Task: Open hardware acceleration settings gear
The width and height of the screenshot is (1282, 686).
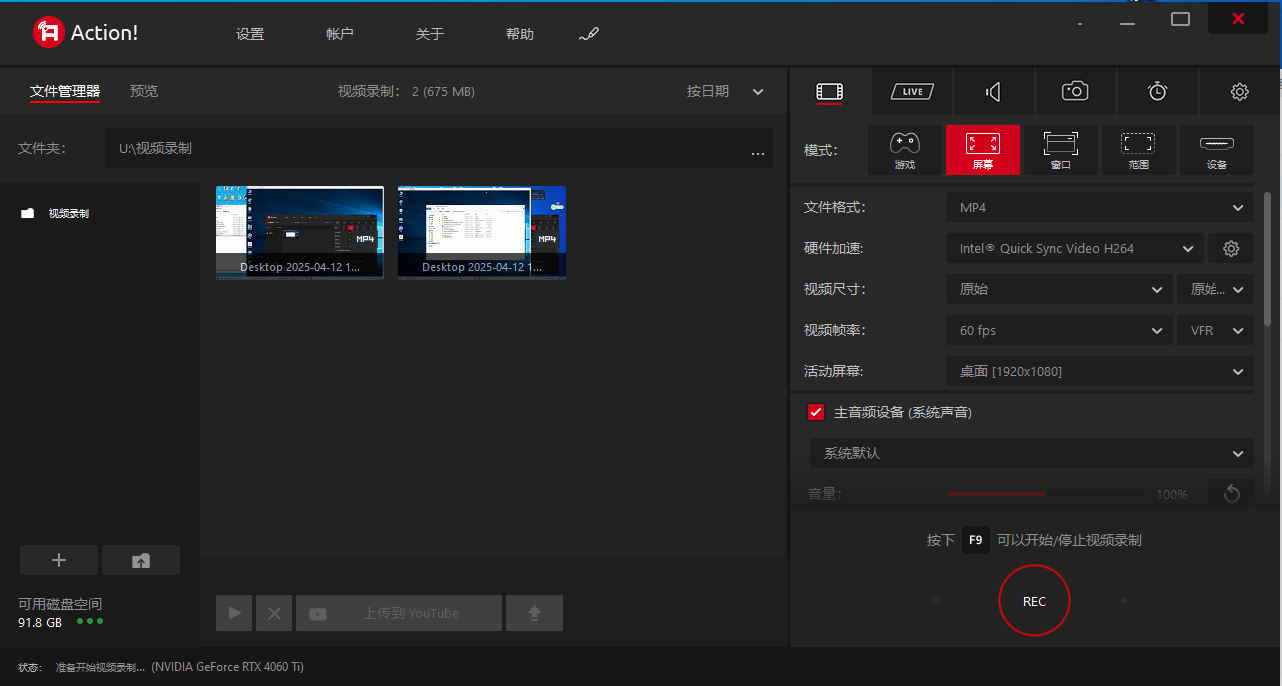Action: coord(1231,248)
